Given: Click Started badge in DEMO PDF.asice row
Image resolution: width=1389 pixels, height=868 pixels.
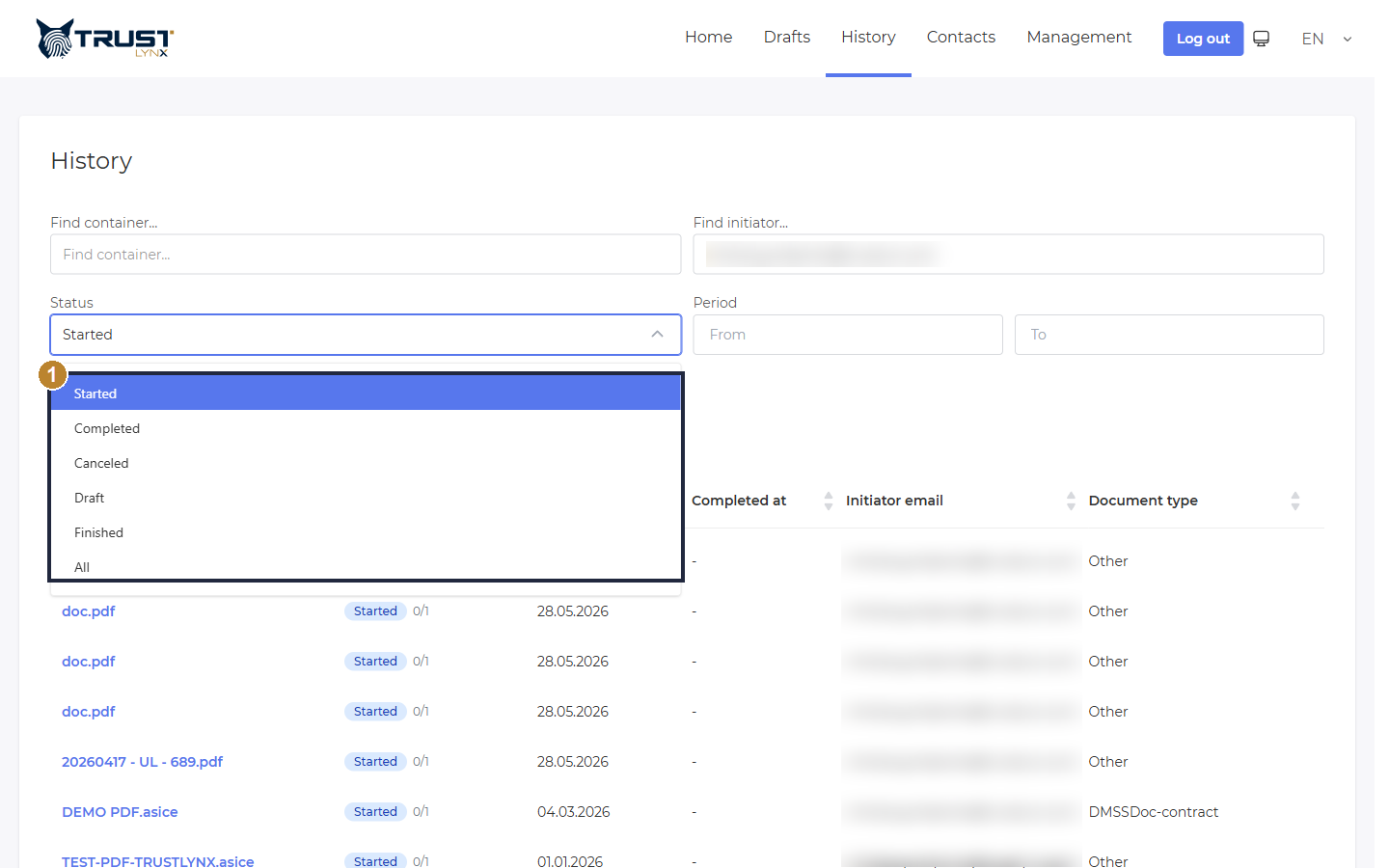Looking at the screenshot, I should [x=375, y=812].
